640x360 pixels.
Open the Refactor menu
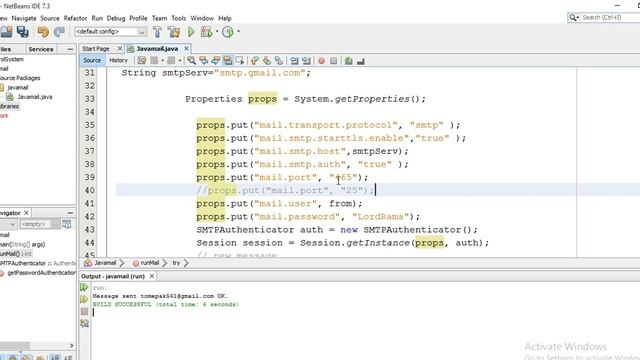76,18
